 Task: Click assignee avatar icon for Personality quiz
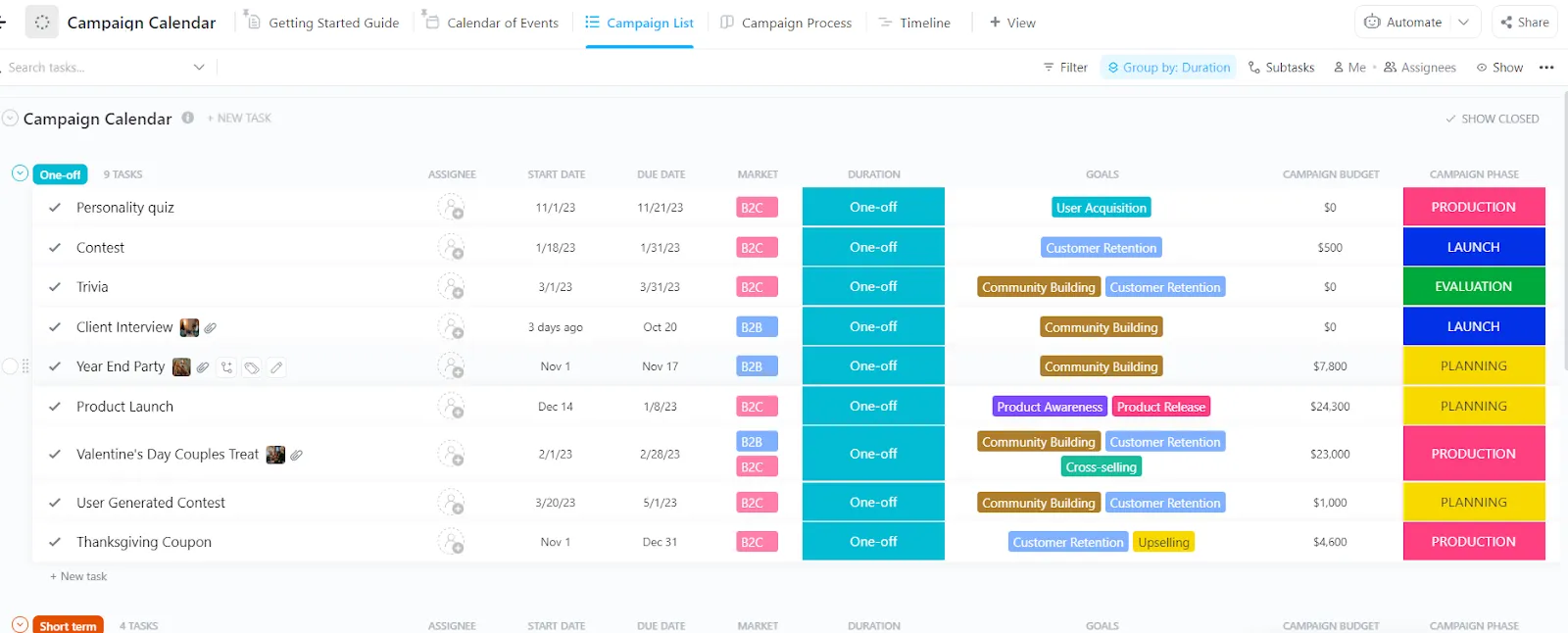click(x=451, y=208)
